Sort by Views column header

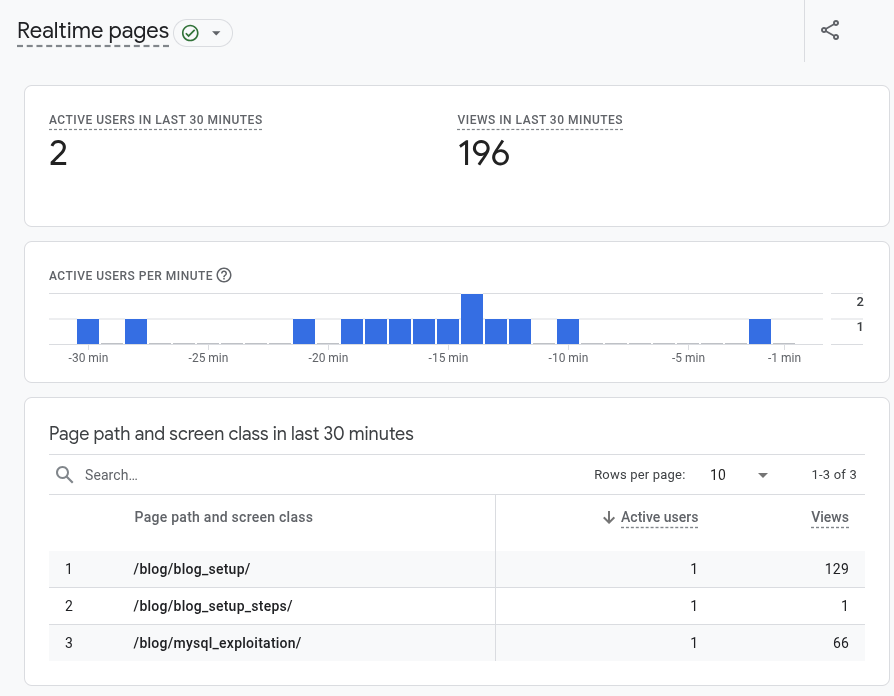pos(829,517)
